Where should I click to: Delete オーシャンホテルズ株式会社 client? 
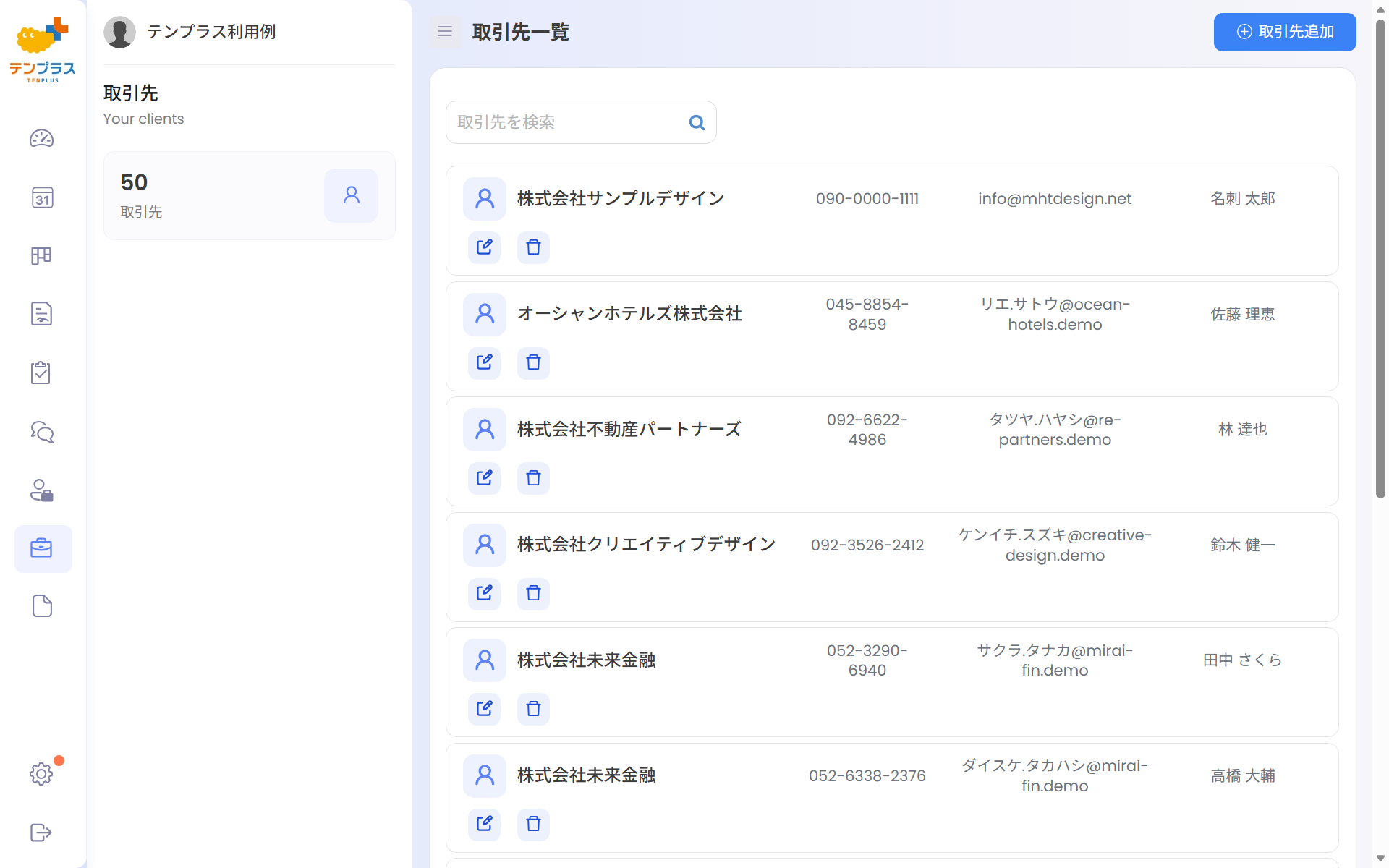(x=534, y=362)
